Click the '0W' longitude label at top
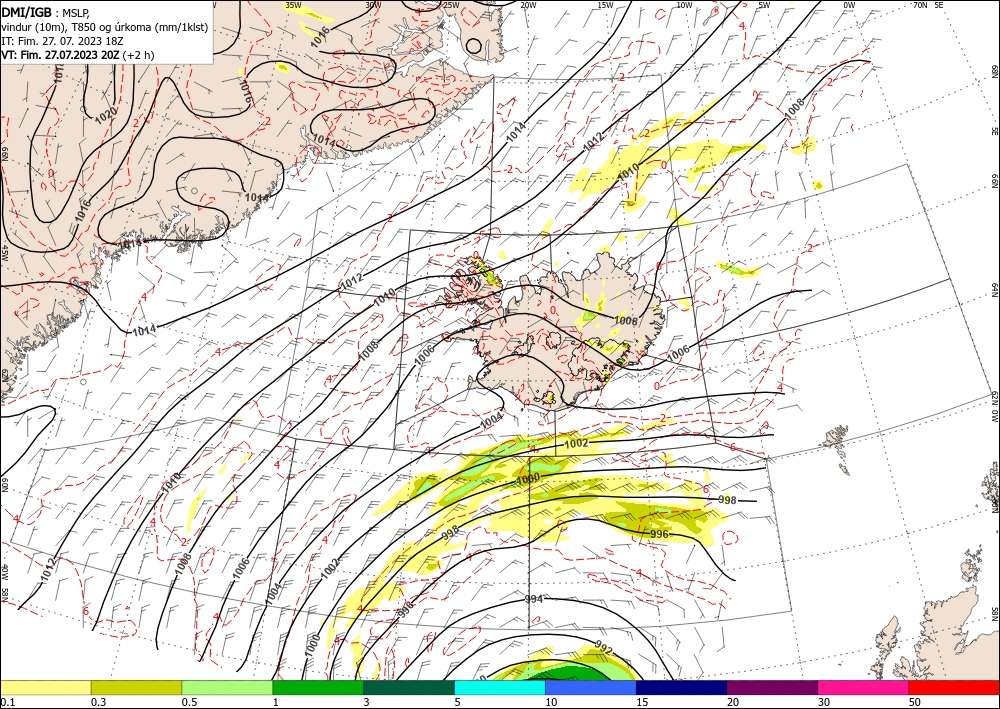The height and width of the screenshot is (709, 1000). coord(849,5)
